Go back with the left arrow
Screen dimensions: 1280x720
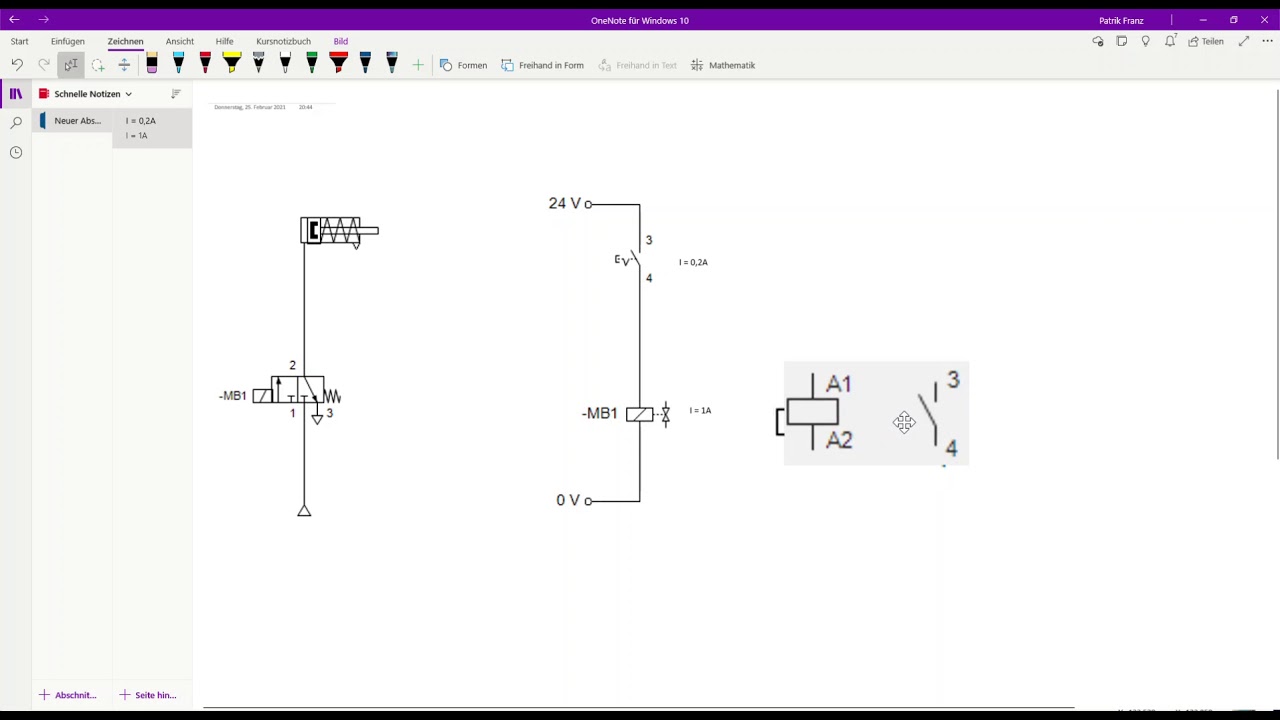click(14, 19)
